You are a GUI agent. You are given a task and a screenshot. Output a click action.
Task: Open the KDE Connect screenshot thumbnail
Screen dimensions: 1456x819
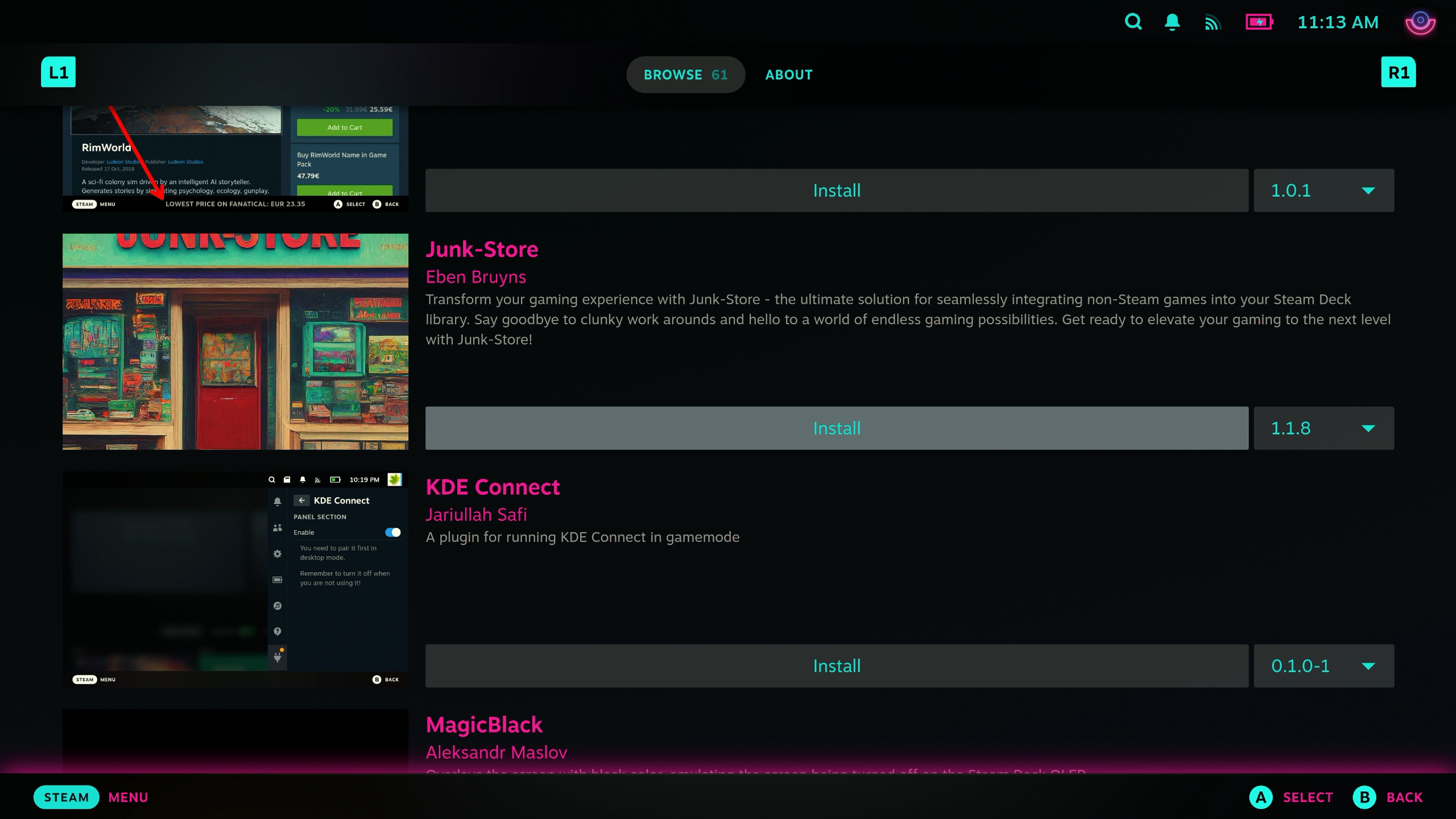235,580
